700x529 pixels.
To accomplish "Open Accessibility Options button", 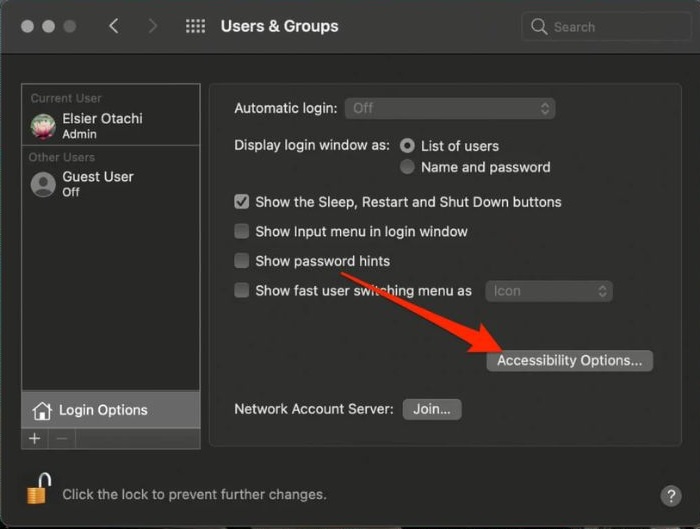I will point(569,360).
